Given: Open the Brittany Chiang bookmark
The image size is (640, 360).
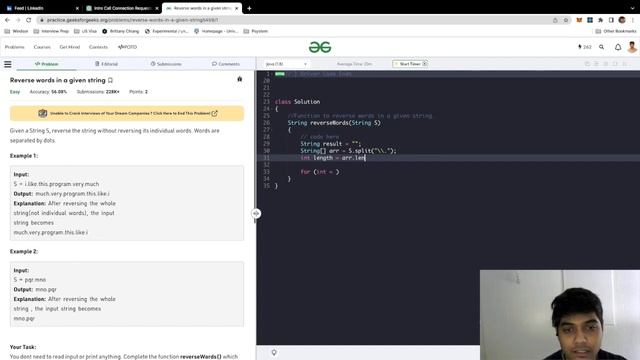Looking at the screenshot, I should point(120,31).
